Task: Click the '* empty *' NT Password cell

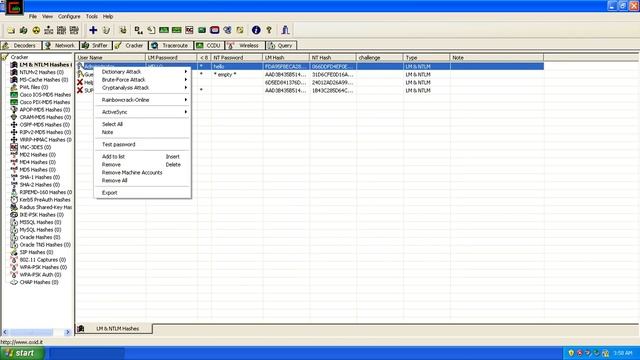Action: pos(237,74)
